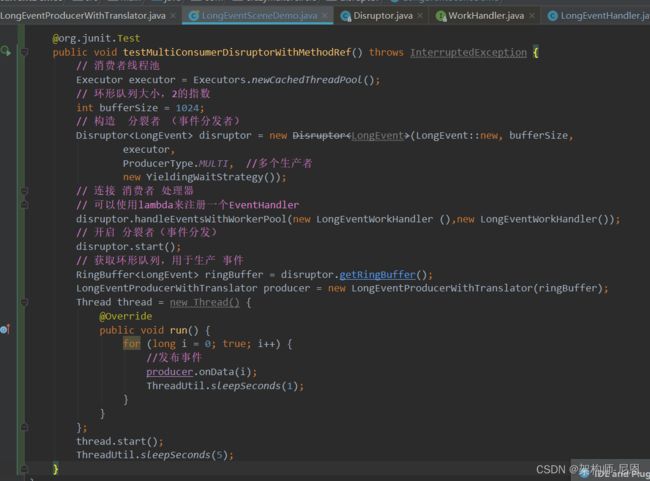This screenshot has width=650, height=481.
Task: Click the class icon on Disruptor.java tab
Action: pos(345,16)
